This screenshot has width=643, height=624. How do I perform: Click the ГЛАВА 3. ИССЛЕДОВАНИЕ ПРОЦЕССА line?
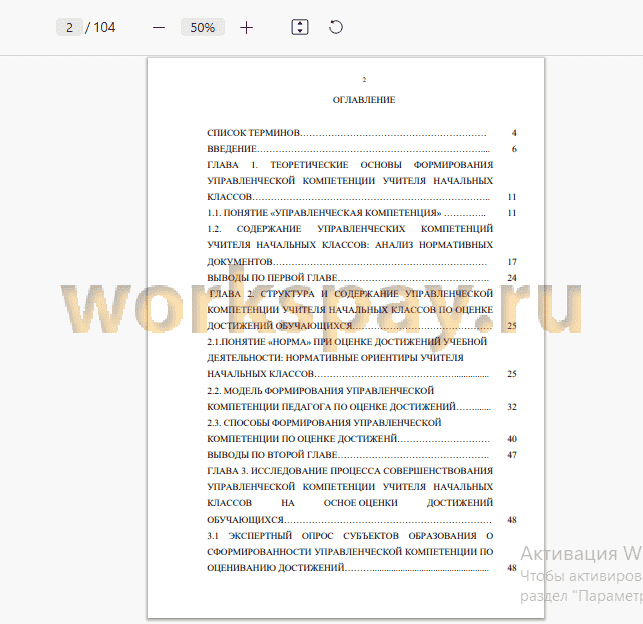[350, 471]
